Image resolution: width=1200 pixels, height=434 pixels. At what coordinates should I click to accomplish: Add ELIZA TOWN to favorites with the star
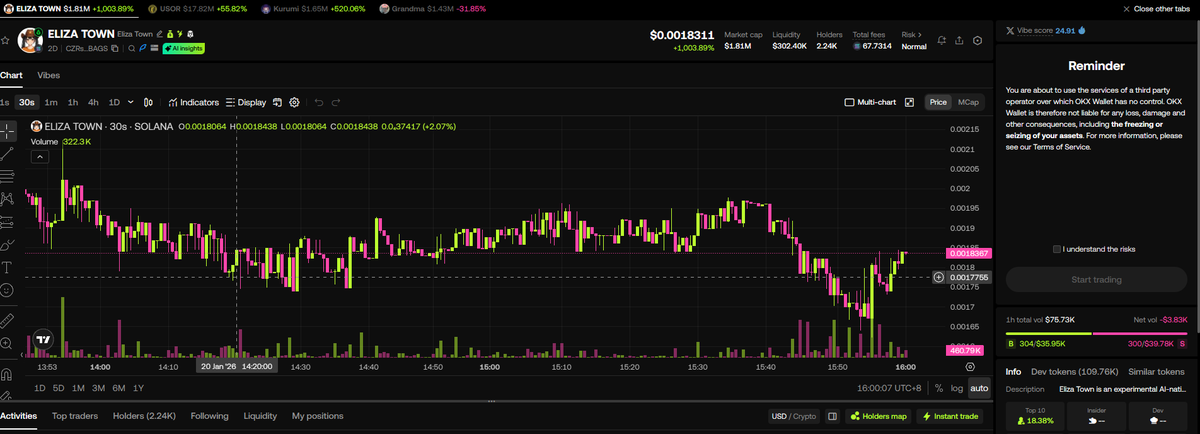(x=5, y=41)
